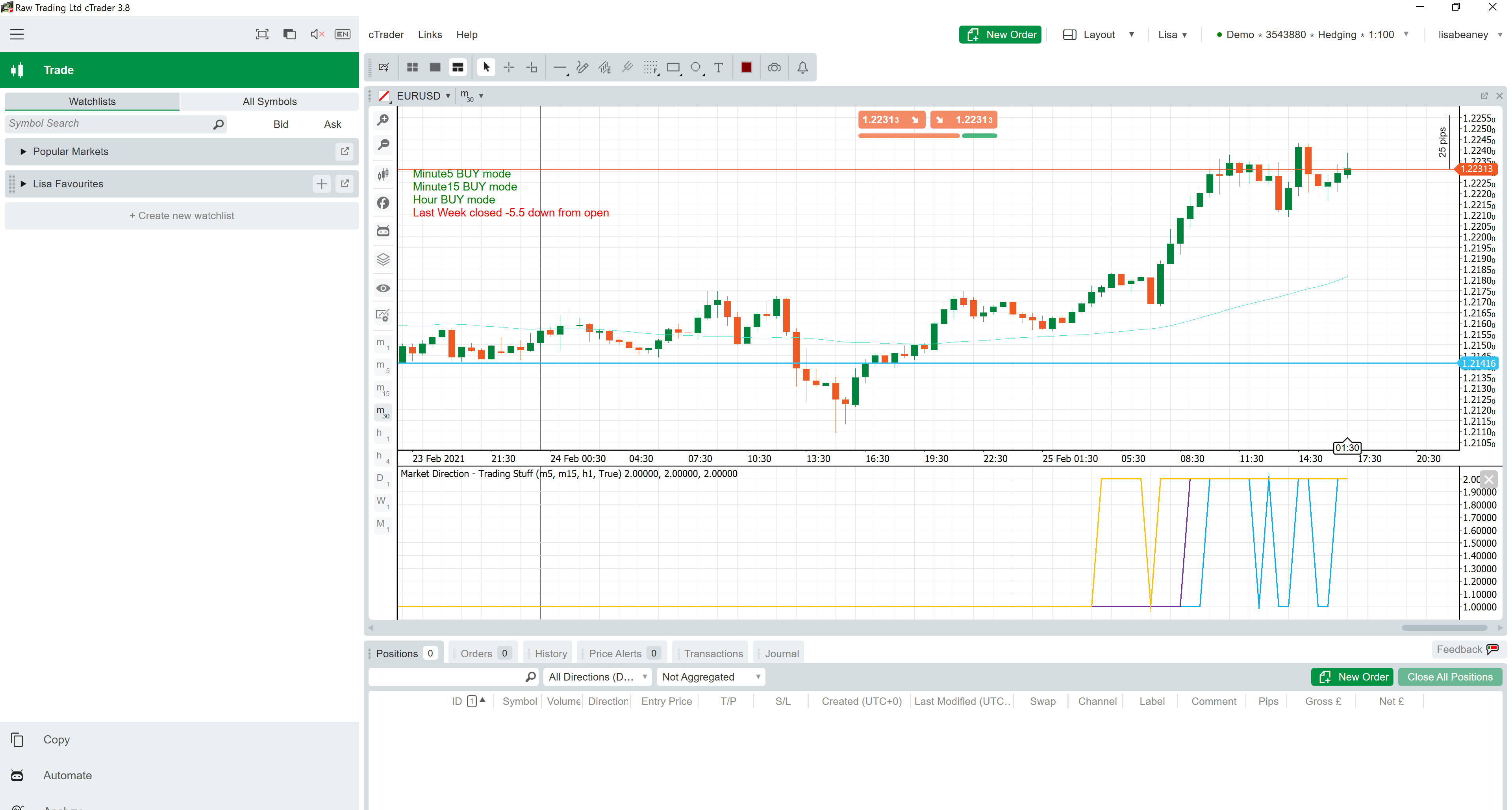The image size is (1512, 810).
Task: Select the ellipse shape tool
Action: 696,67
